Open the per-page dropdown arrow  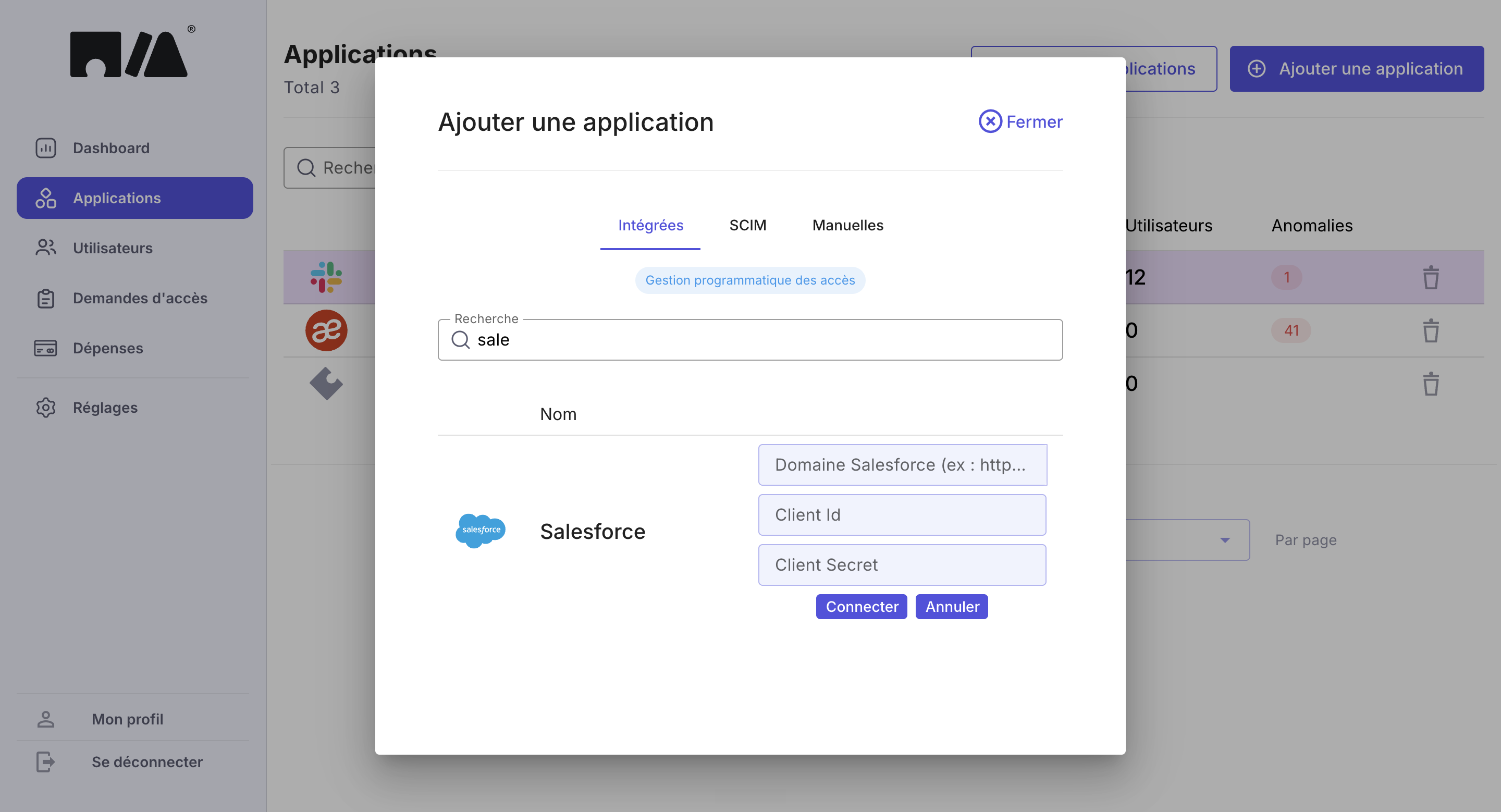[1225, 540]
